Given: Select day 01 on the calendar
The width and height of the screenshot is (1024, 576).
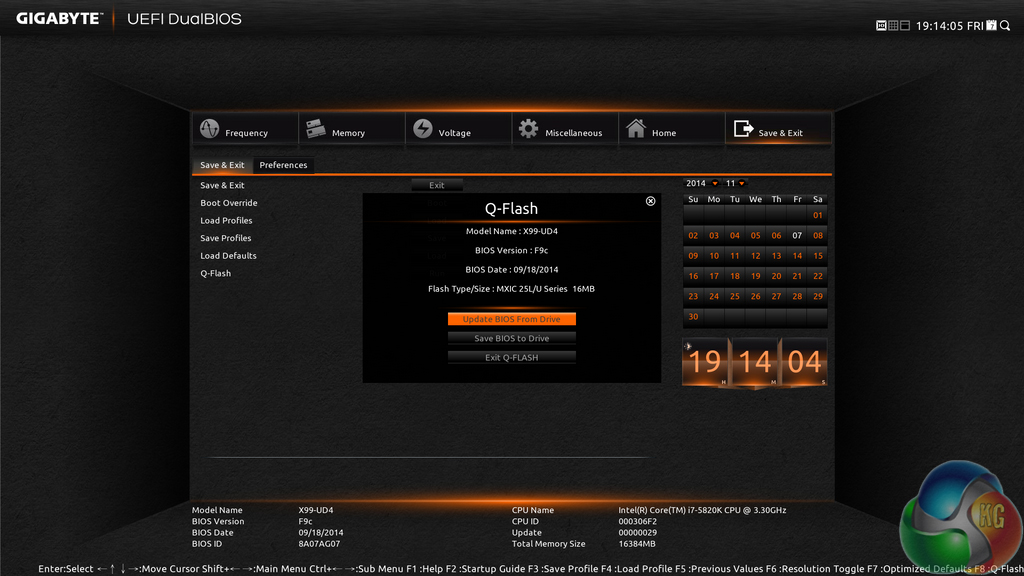Looking at the screenshot, I should click(x=818, y=216).
